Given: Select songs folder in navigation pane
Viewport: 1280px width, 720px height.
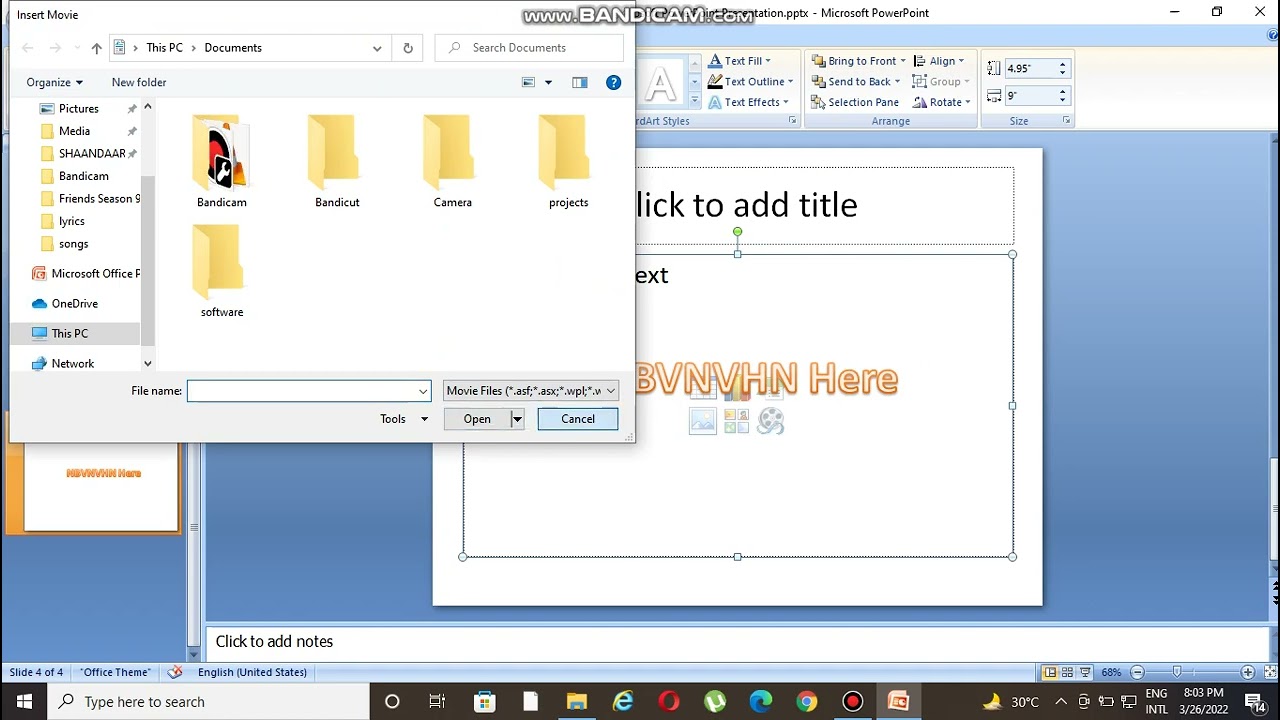Looking at the screenshot, I should pyautogui.click(x=73, y=244).
